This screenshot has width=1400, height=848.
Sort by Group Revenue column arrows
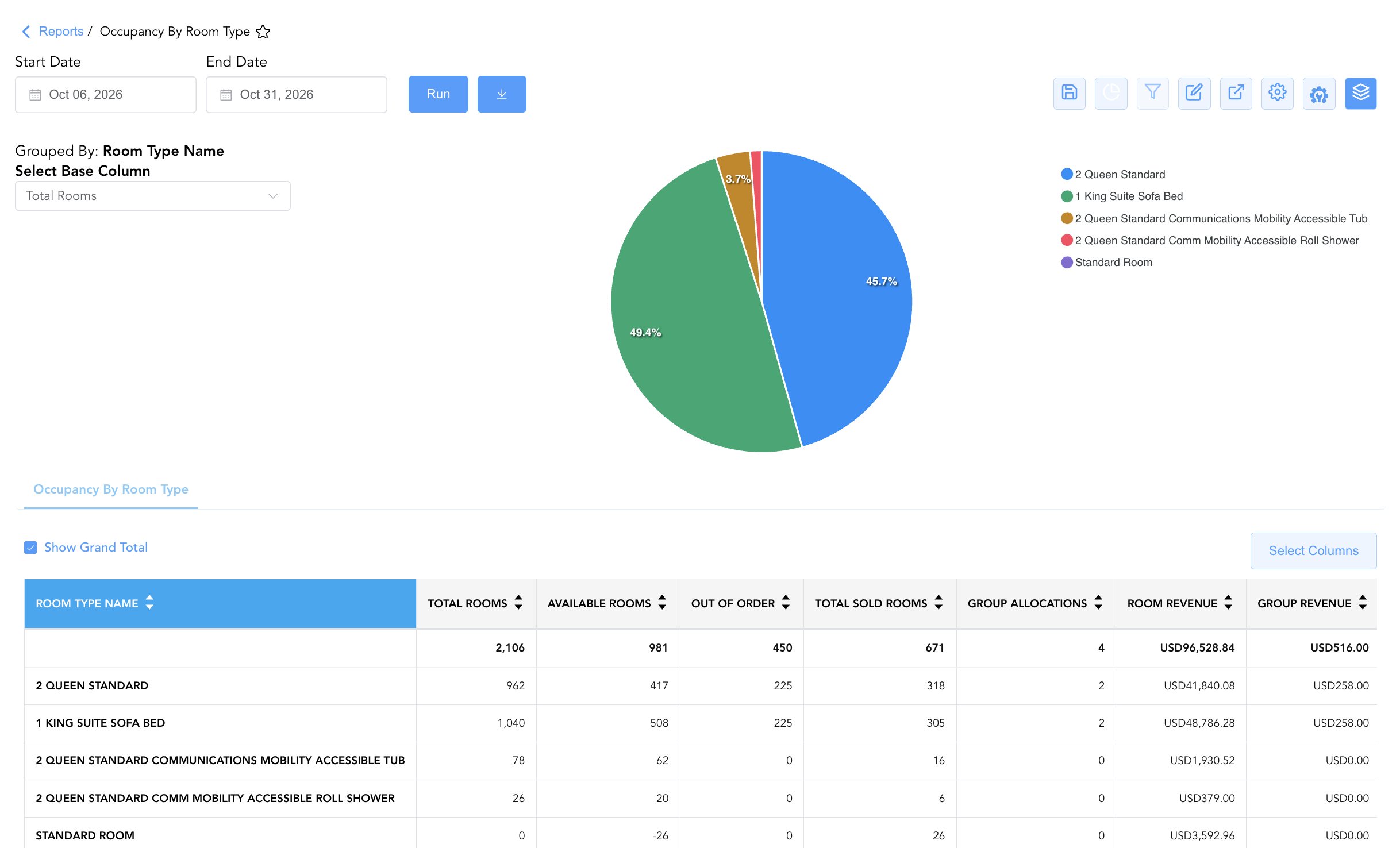tap(1363, 603)
